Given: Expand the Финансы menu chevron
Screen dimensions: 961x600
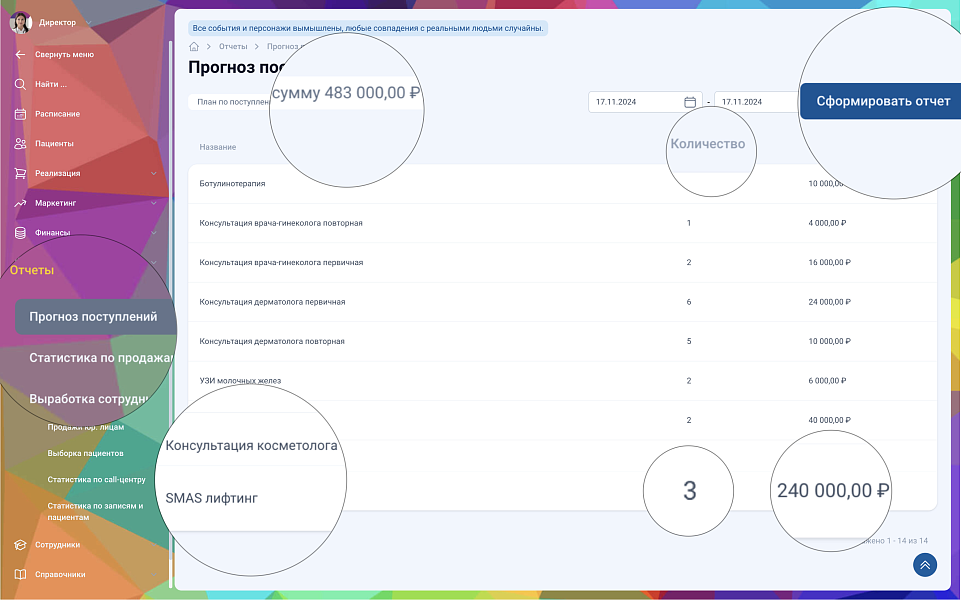Looking at the screenshot, I should (x=153, y=233).
